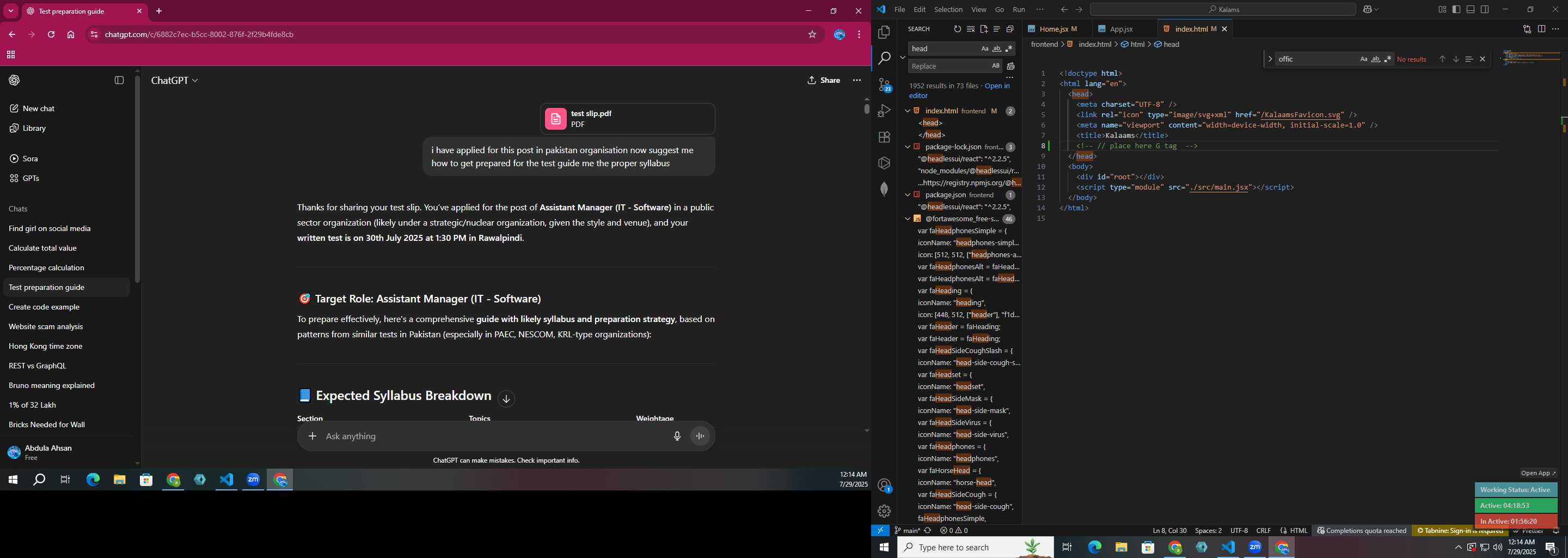Switch to Home.jsx editor tab
The height and width of the screenshot is (558, 1568).
1053,29
